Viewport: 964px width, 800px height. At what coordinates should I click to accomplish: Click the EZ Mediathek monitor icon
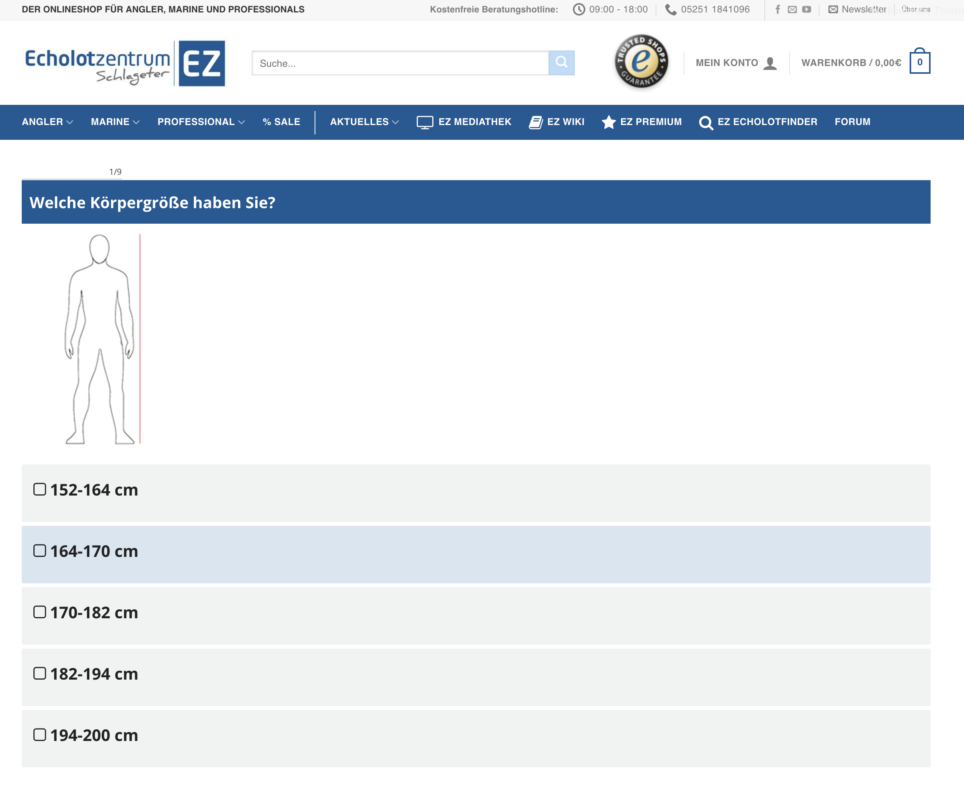(425, 122)
